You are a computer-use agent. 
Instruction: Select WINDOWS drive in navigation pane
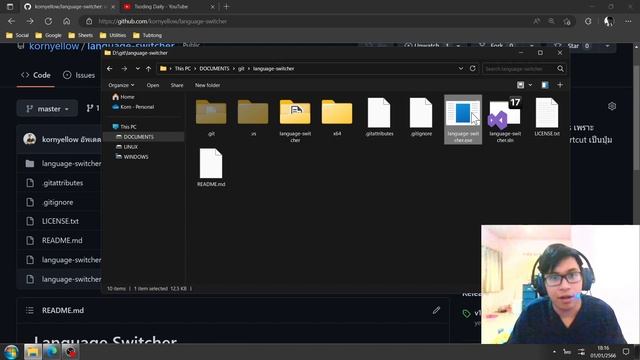pos(132,157)
